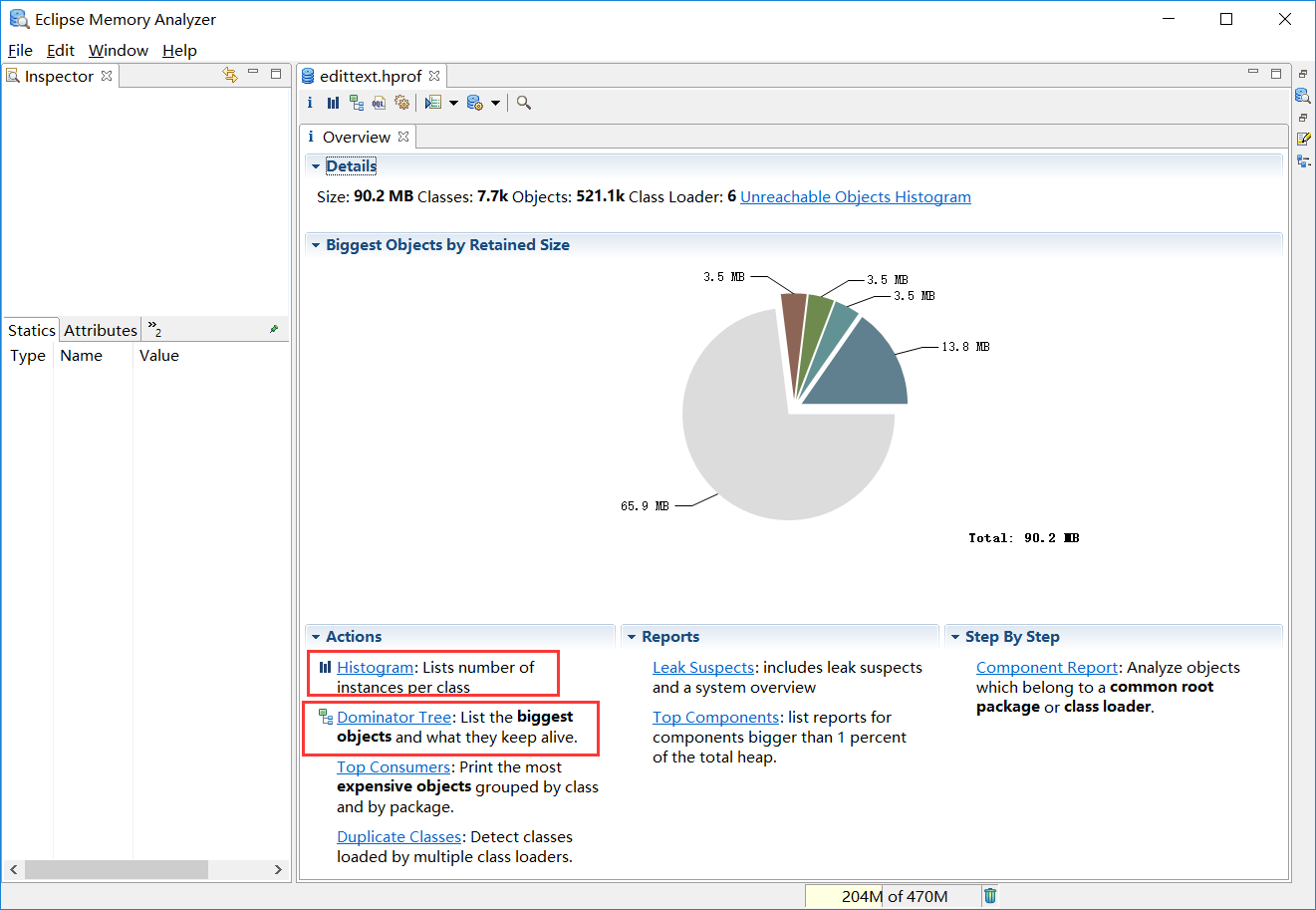This screenshot has height=910, width=1316.
Task: Open the Edit menu
Action: pyautogui.click(x=61, y=50)
